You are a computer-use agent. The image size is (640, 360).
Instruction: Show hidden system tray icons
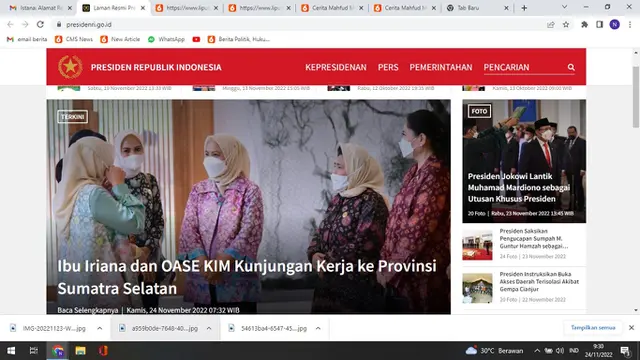[537, 351]
